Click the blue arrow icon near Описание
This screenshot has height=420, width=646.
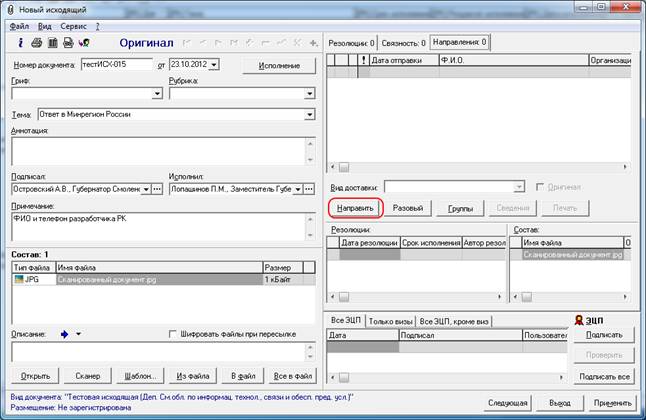65,334
